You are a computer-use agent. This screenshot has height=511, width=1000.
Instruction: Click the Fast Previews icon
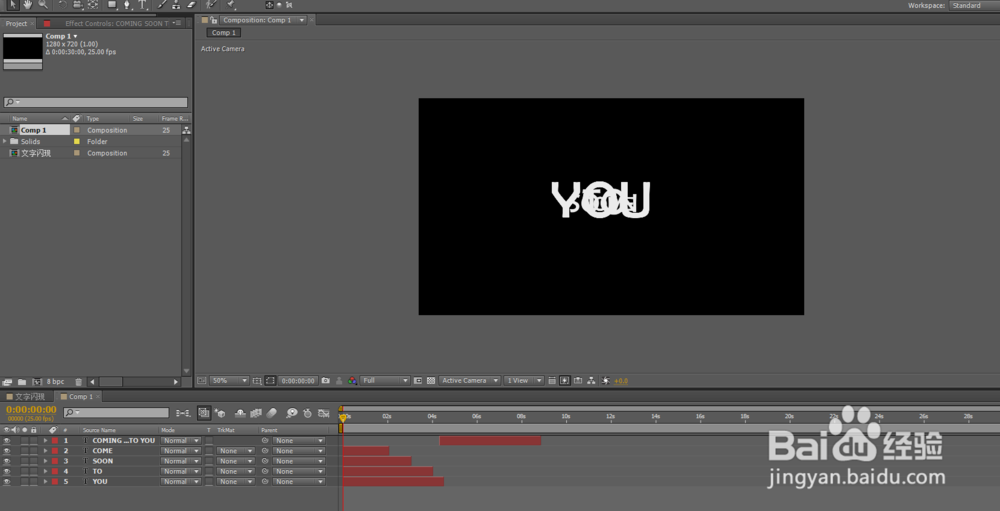point(564,381)
